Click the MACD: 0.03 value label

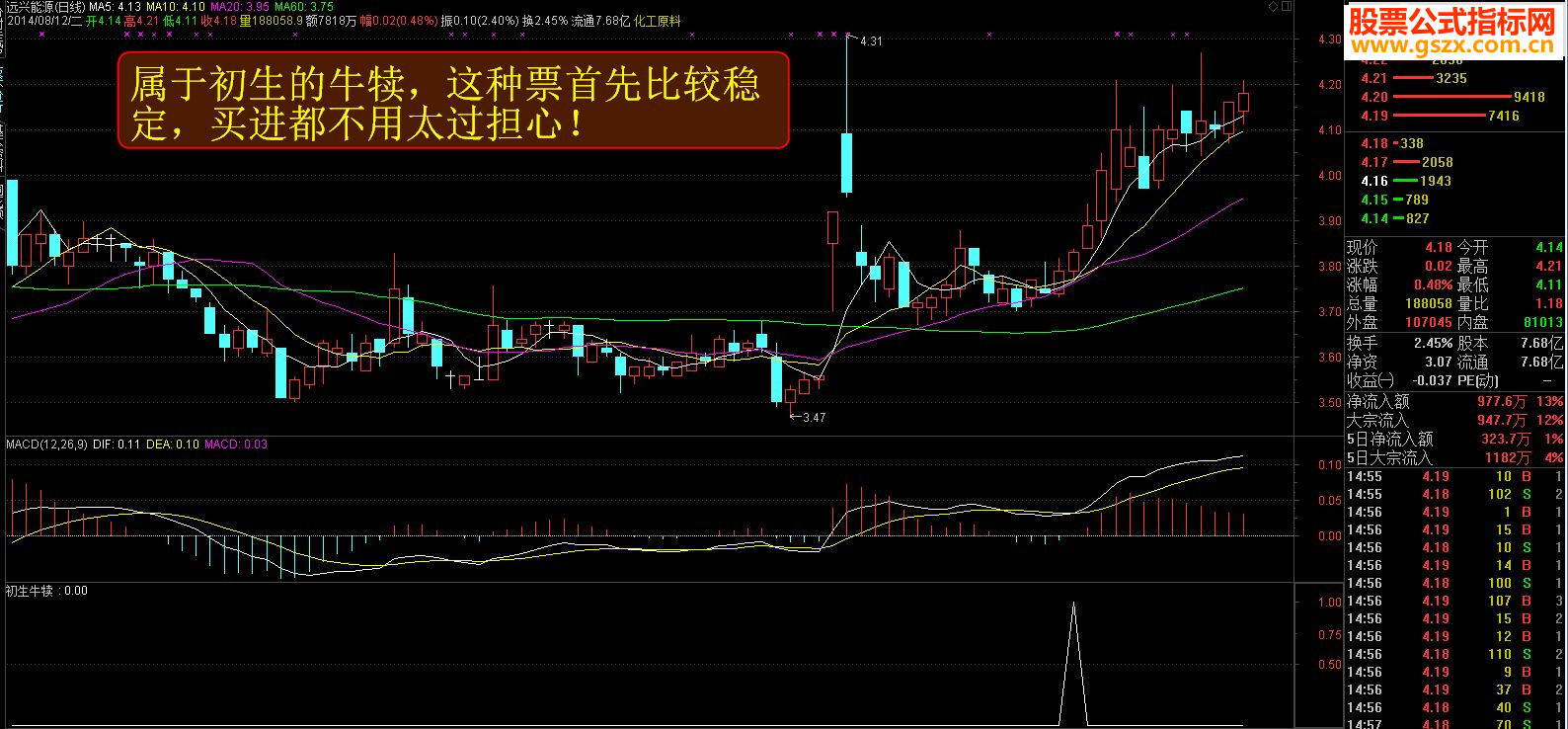pyautogui.click(x=236, y=445)
